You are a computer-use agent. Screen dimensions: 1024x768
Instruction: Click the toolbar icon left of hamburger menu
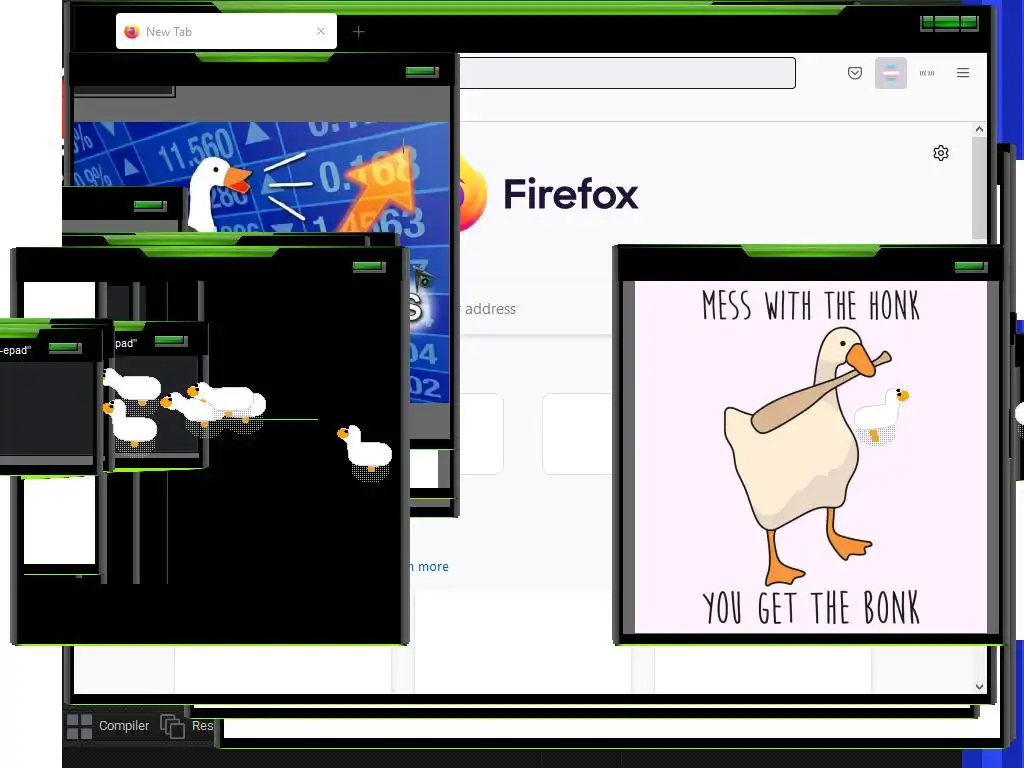(x=927, y=72)
